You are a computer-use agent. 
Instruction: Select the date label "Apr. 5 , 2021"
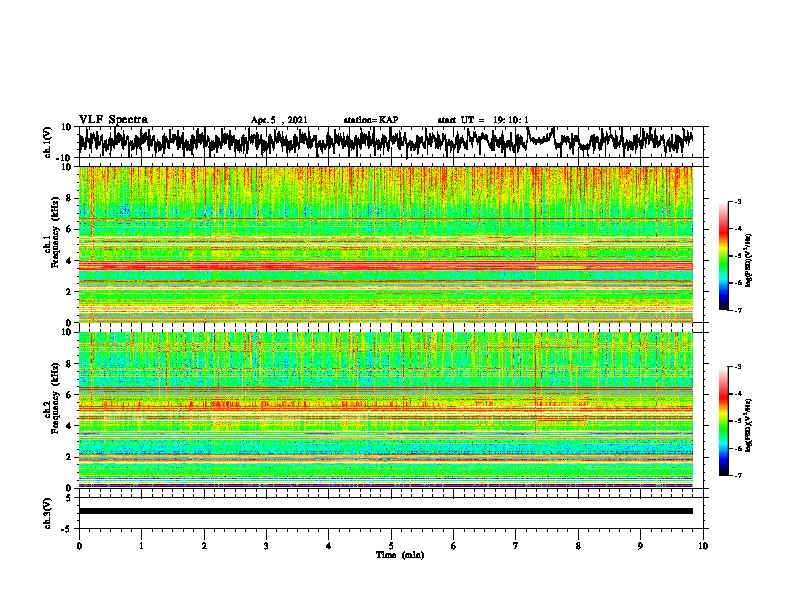[x=279, y=120]
